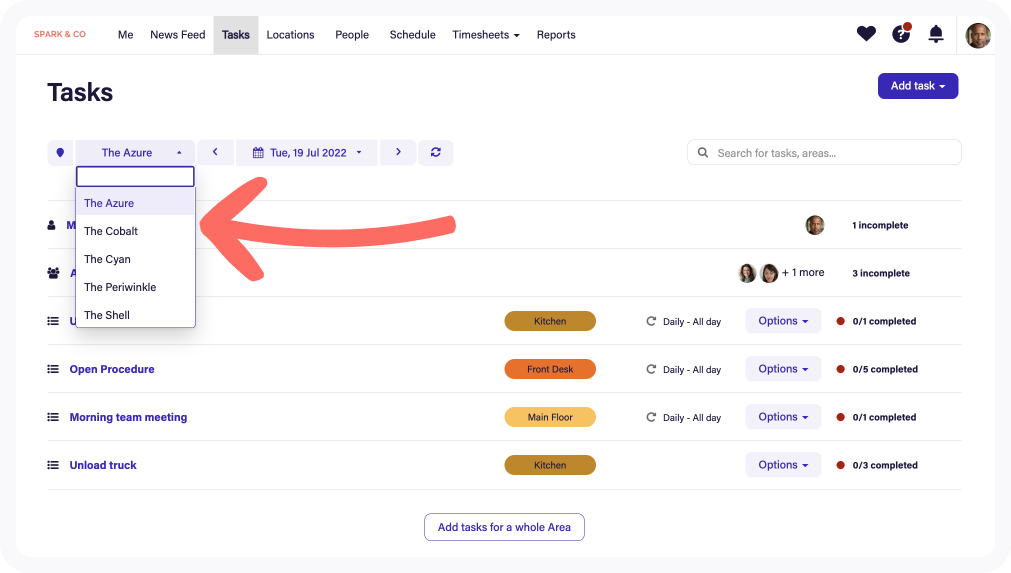This screenshot has height=573, width=1011.
Task: Click the 0/5 completed text
Action: (885, 369)
